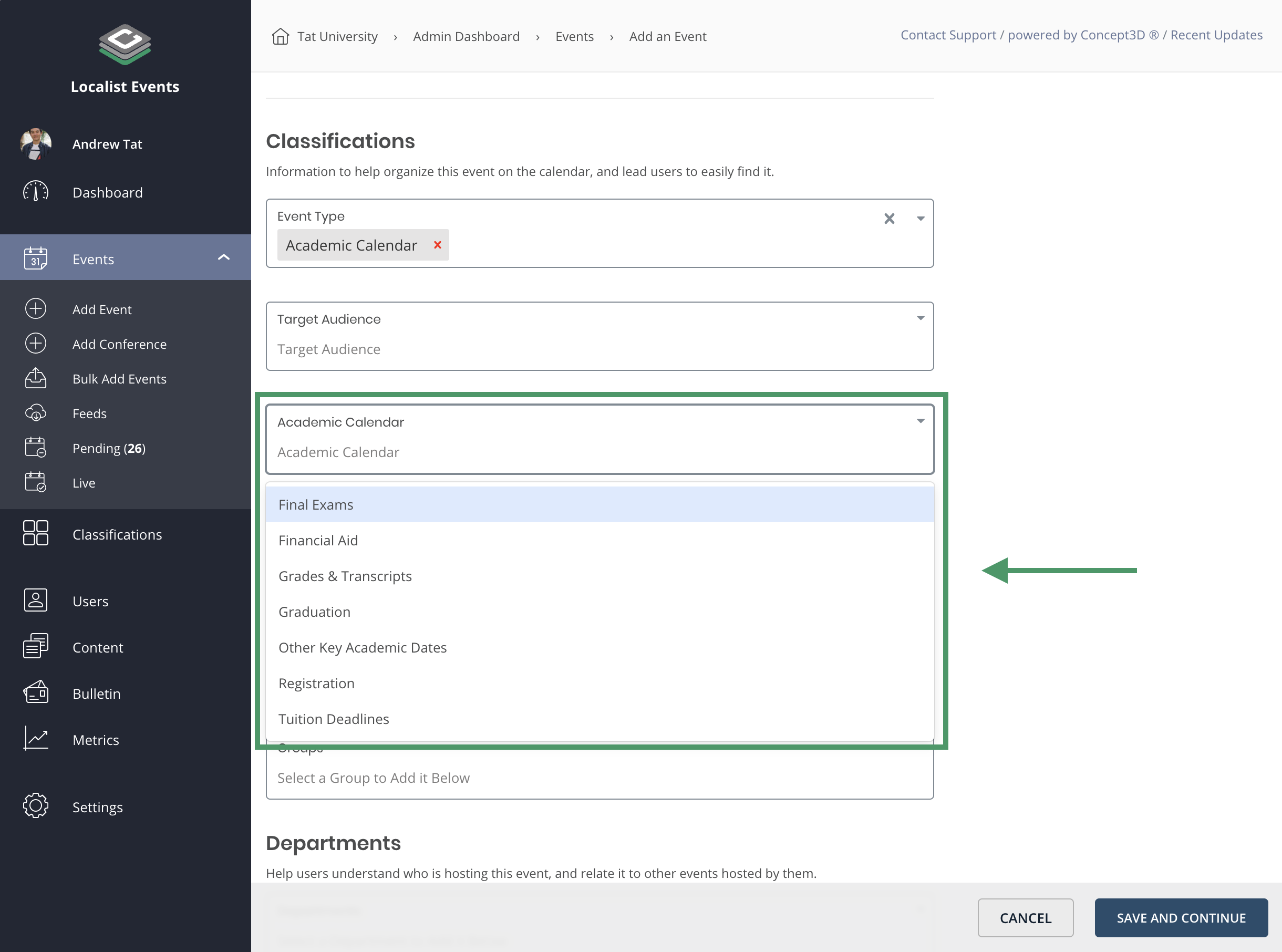Screen dimensions: 1282x952
Task: Open the Target Audience dropdown arrow
Action: click(921, 318)
